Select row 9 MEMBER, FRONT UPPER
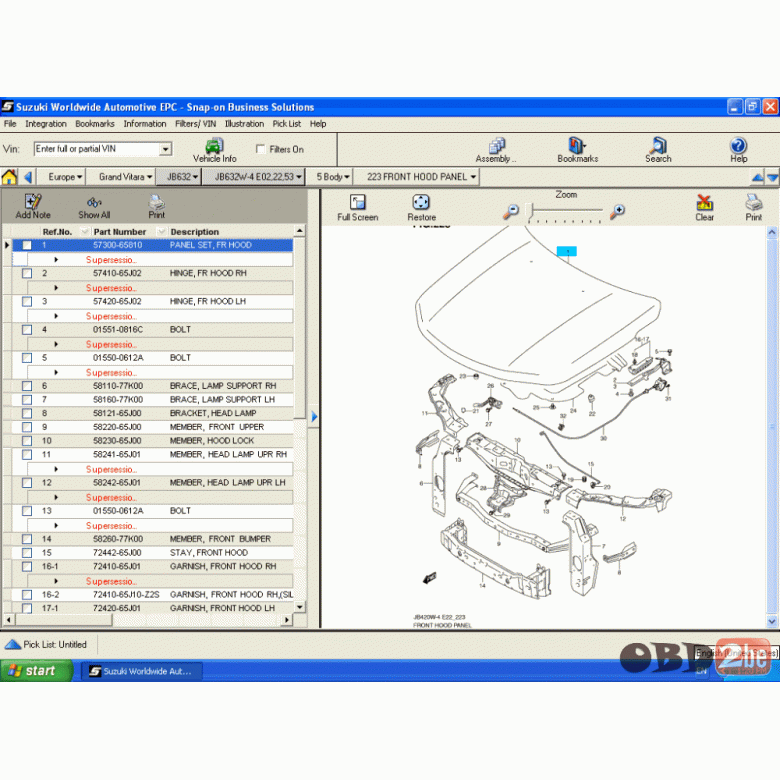 (x=152, y=427)
